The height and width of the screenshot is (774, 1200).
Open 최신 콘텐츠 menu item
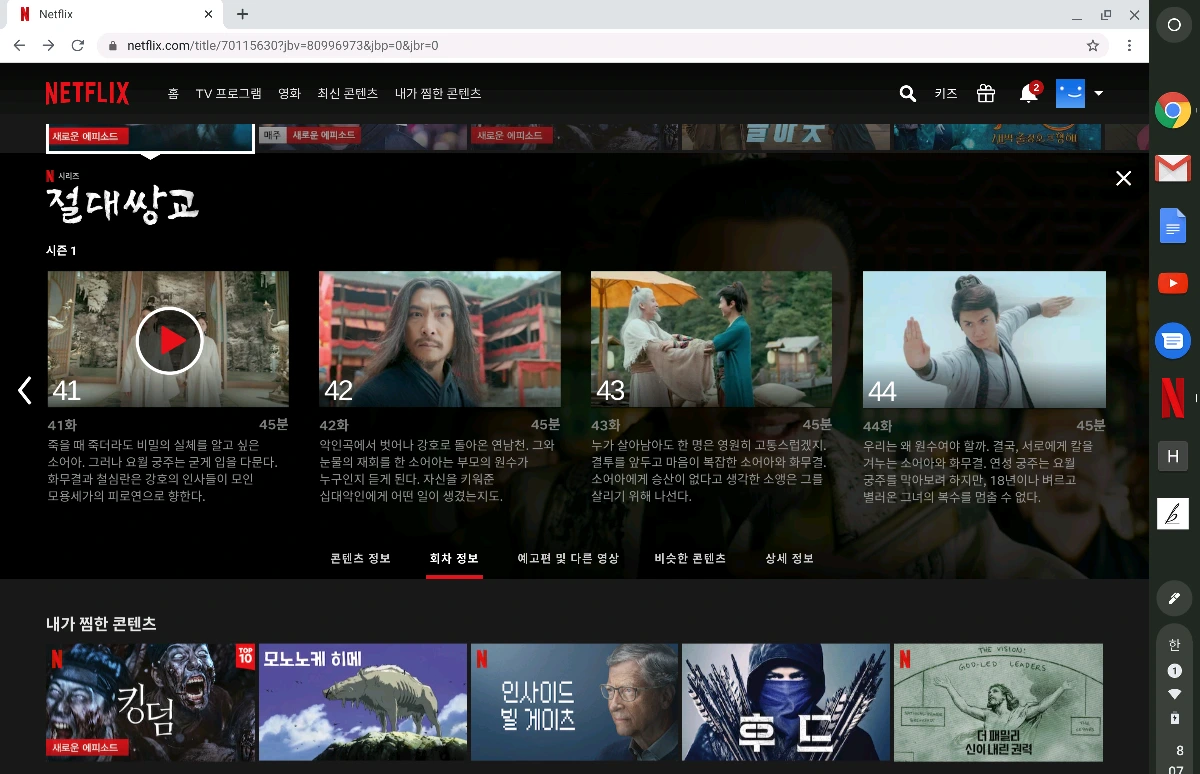click(x=347, y=93)
